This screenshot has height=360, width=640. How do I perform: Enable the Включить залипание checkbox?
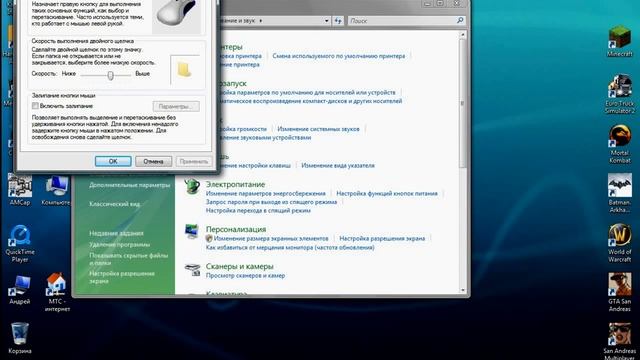[35, 106]
